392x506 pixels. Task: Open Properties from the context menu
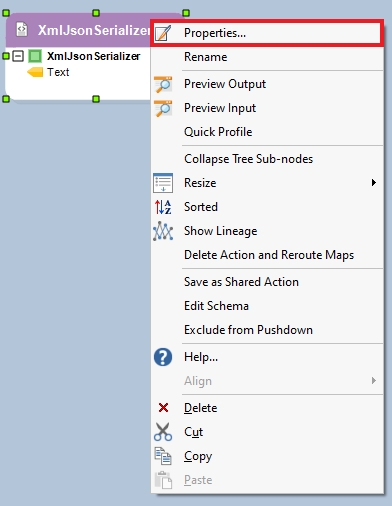[266, 33]
